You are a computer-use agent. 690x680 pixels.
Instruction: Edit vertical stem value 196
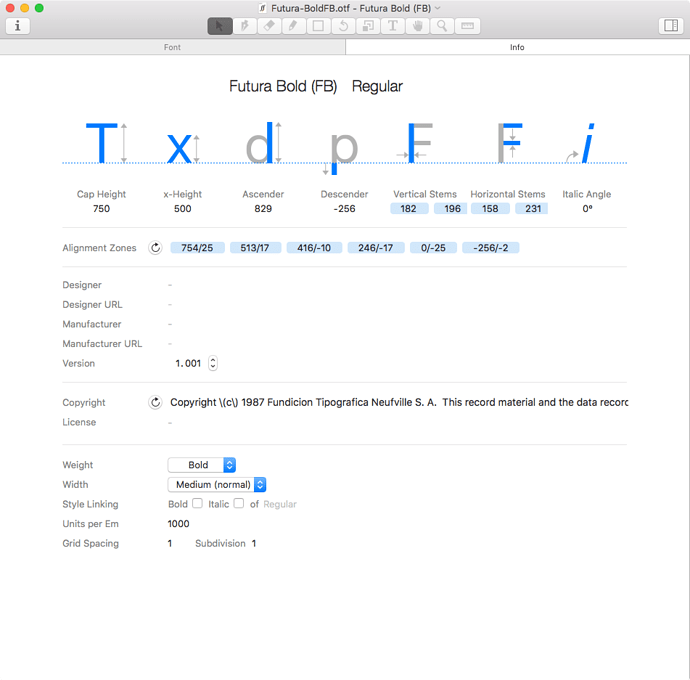pyautogui.click(x=451, y=209)
